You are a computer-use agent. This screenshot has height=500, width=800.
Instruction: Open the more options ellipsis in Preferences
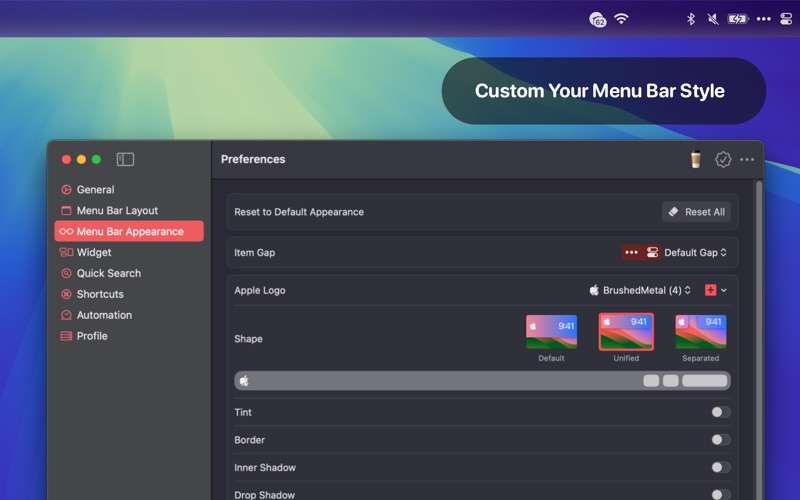pos(746,159)
